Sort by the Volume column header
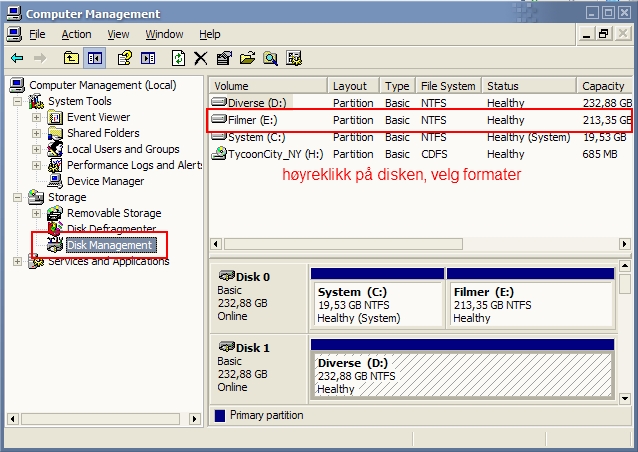638x452 pixels. point(269,86)
